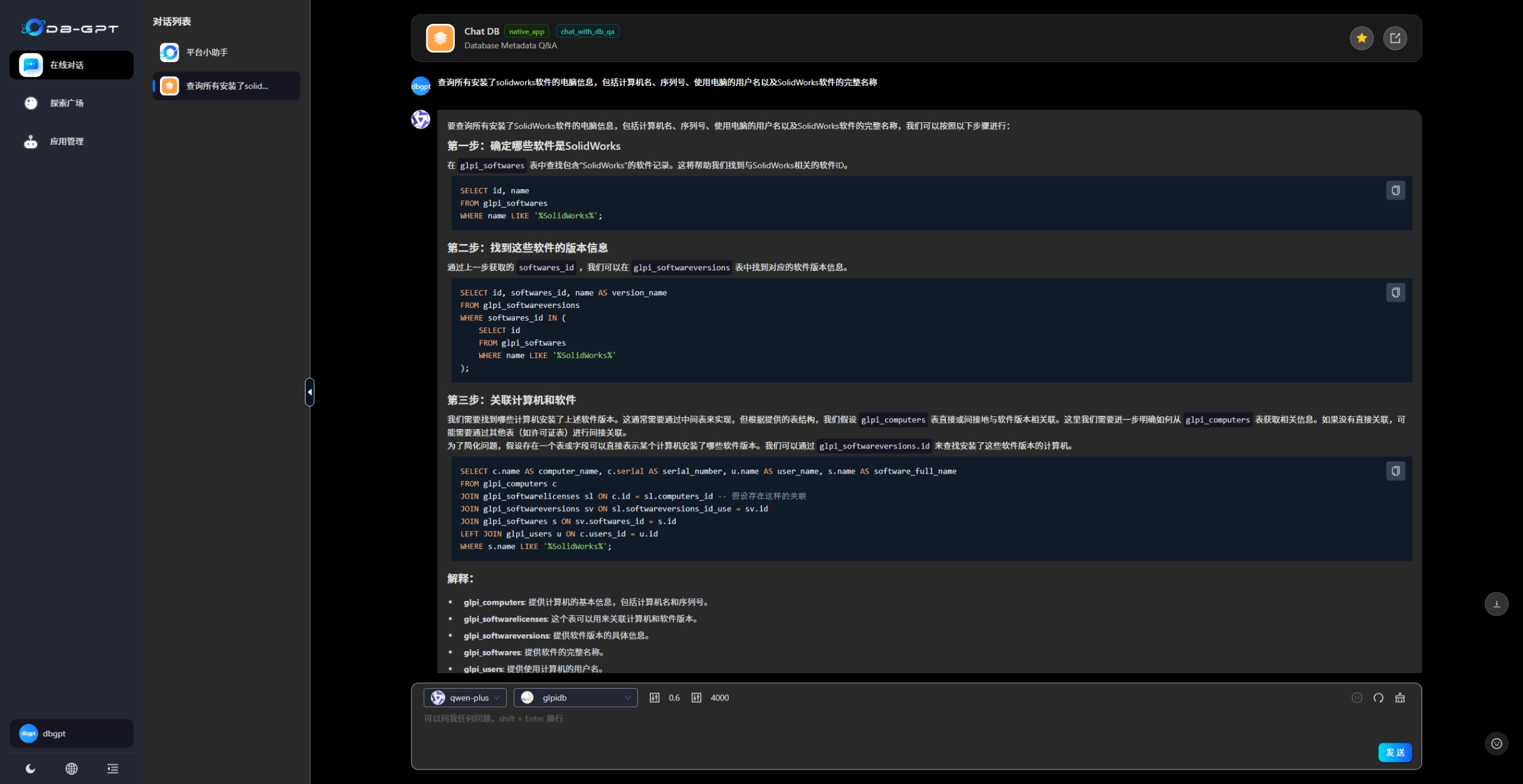This screenshot has height=784, width=1523.
Task: Click the glpidb database logo icon
Action: (x=528, y=697)
